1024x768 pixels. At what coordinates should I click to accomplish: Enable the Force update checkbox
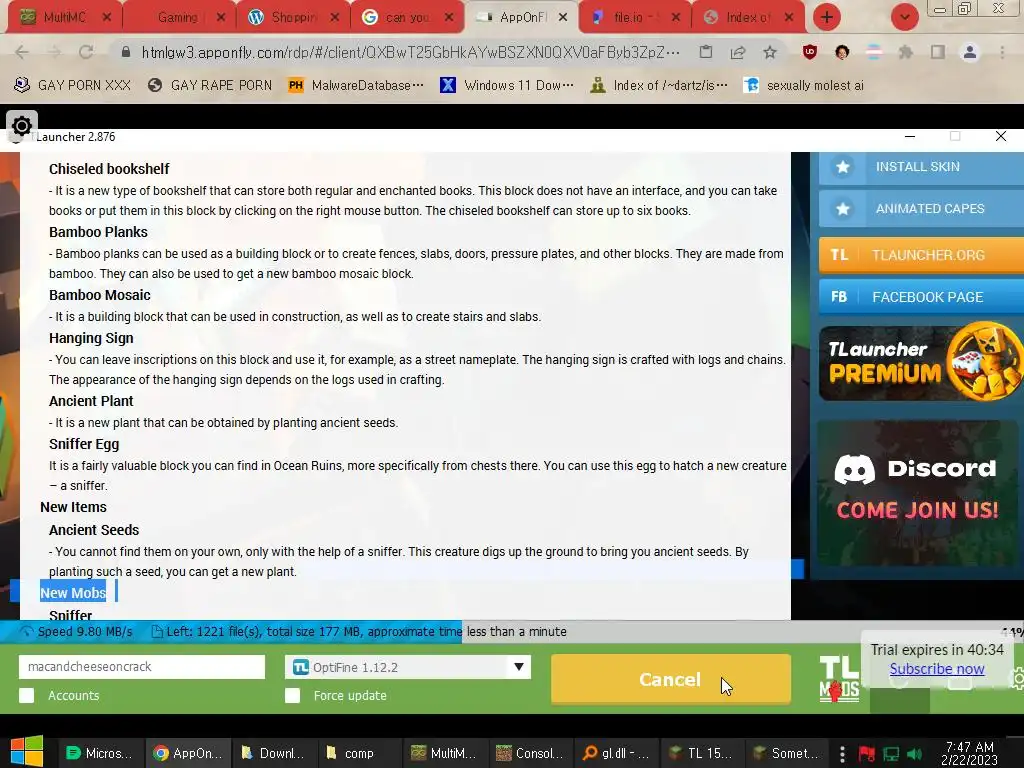293,696
